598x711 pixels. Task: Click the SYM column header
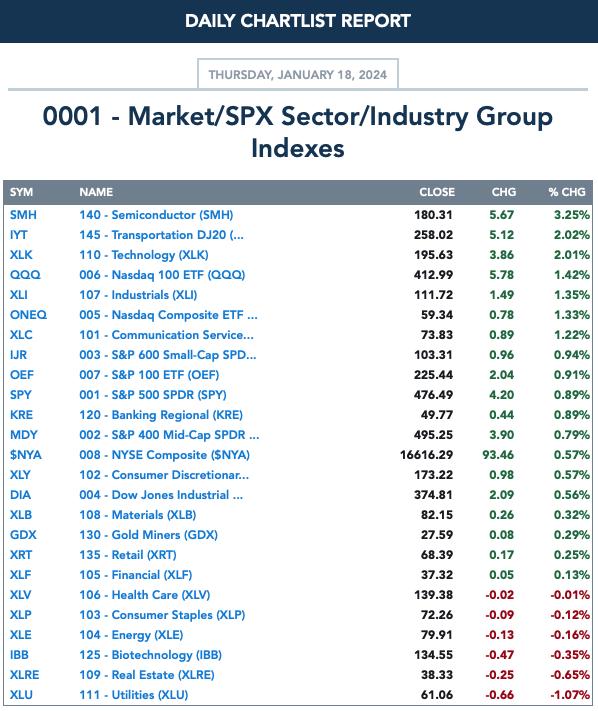[21, 192]
